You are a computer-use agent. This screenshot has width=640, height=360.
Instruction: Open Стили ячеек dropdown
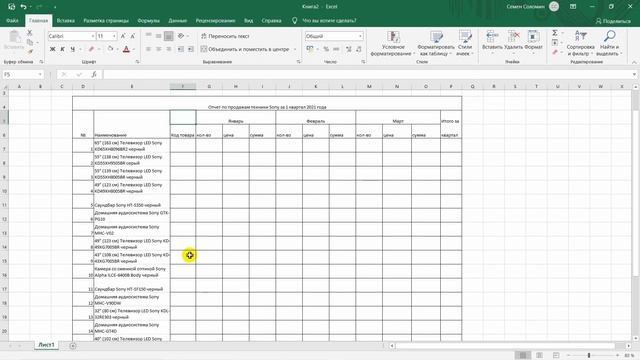tap(464, 43)
